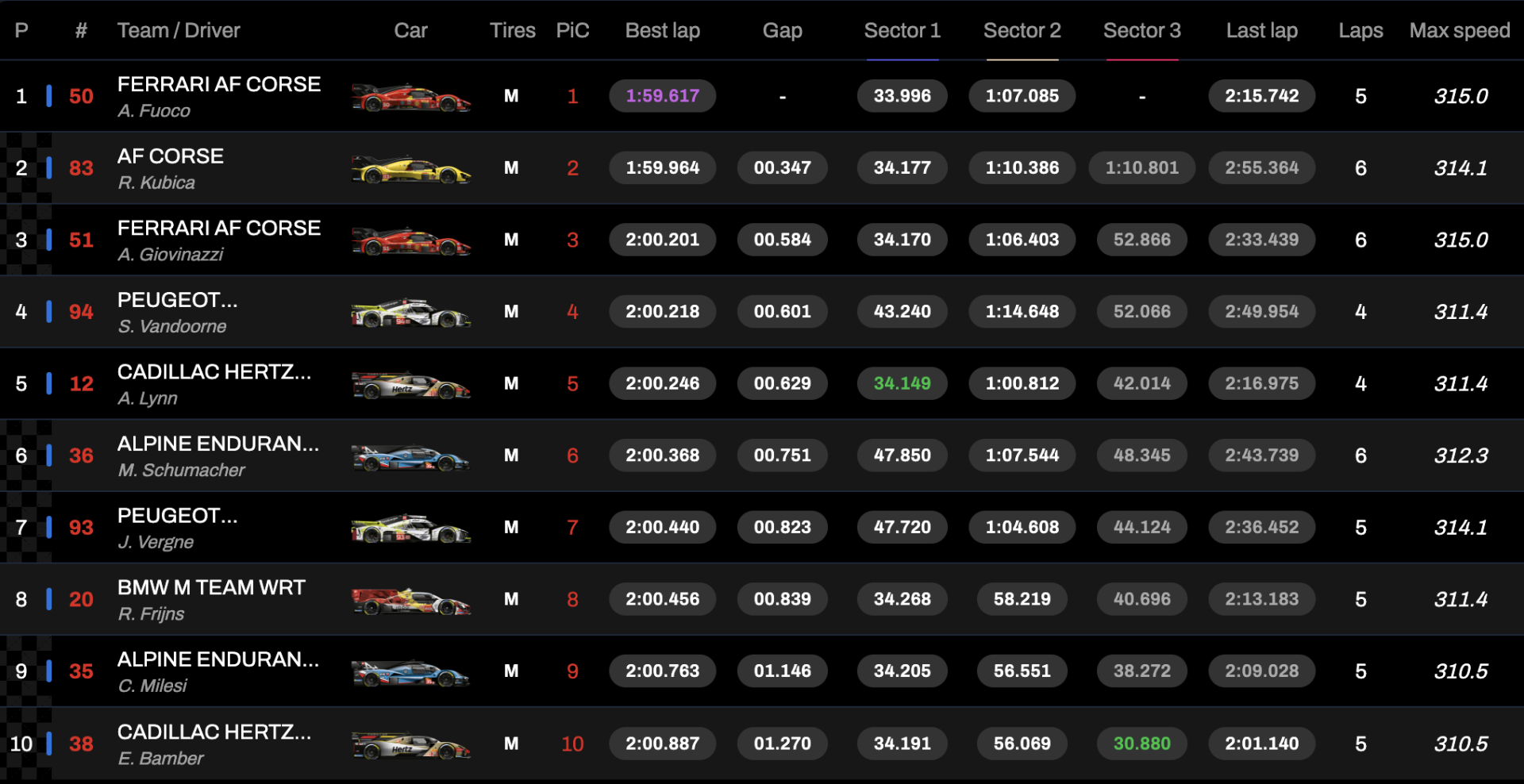Click green Sector 1 time 34.149
The image size is (1524, 784).
click(x=902, y=383)
